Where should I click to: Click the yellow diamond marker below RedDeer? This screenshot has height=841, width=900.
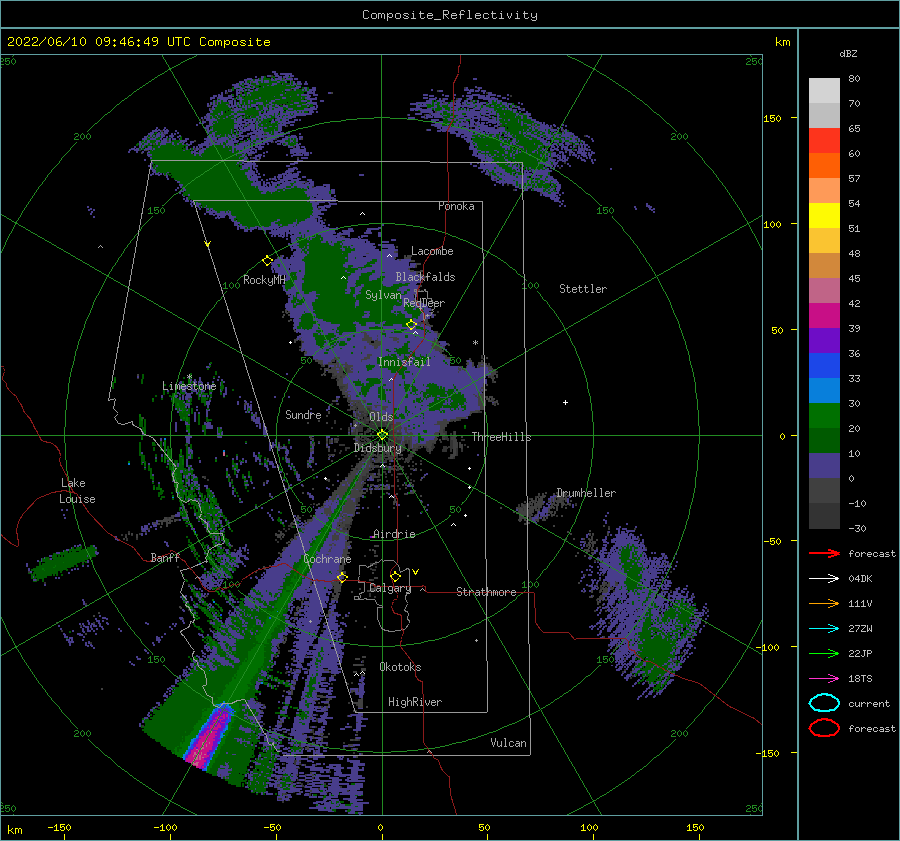point(411,325)
